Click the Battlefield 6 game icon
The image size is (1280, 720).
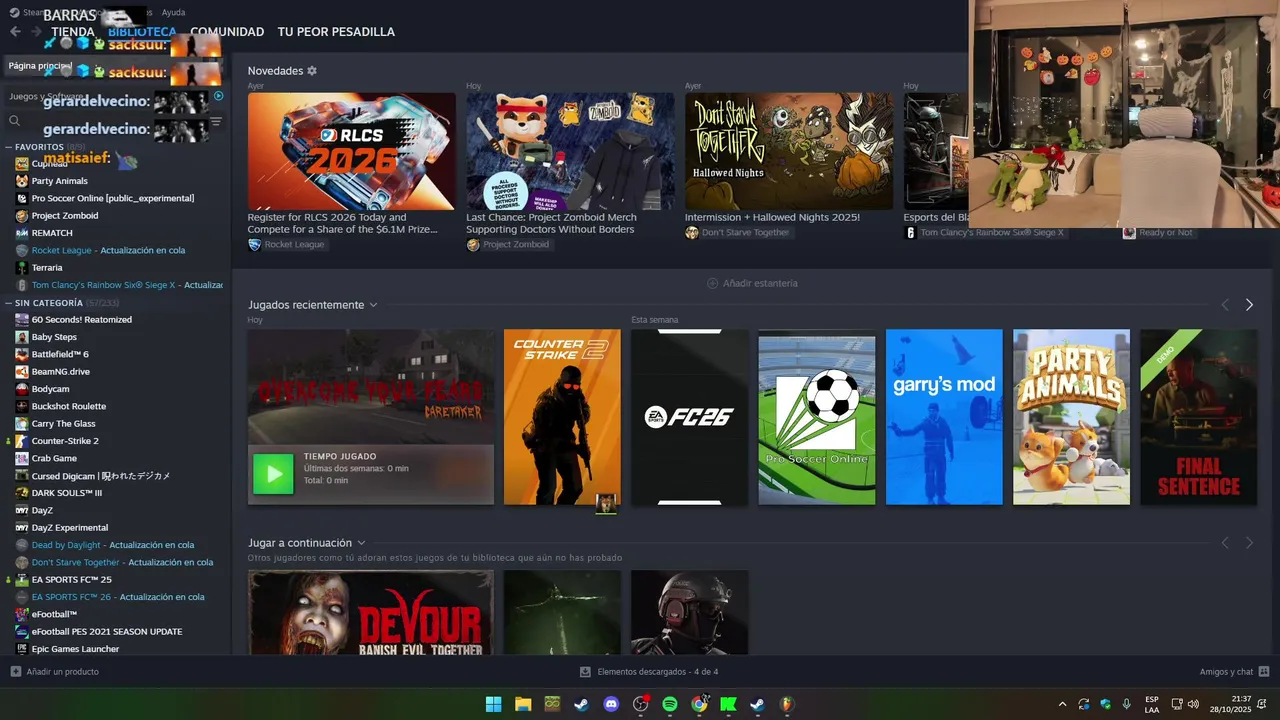(22, 354)
